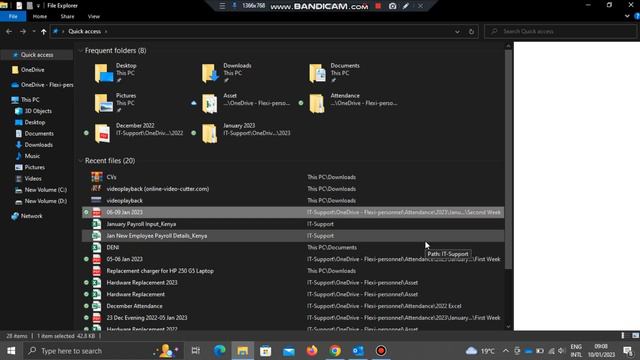Select the December Attendance file
Viewport: 640px width, 360px height.
click(x=293, y=306)
